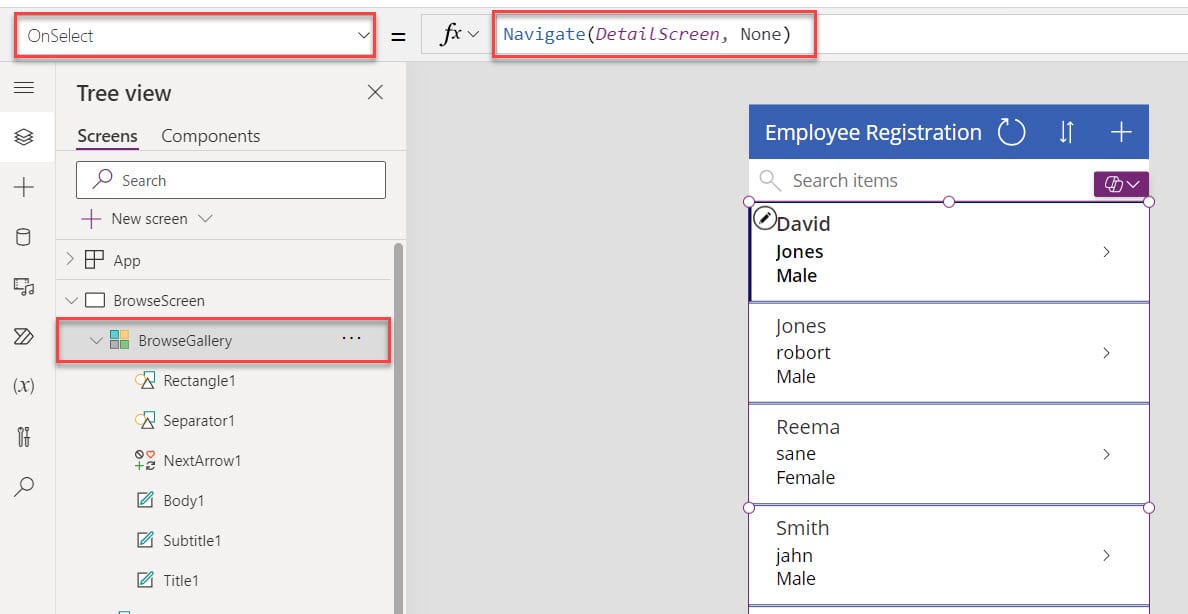
Task: Click the text sane in gallery
Action: click(x=796, y=454)
